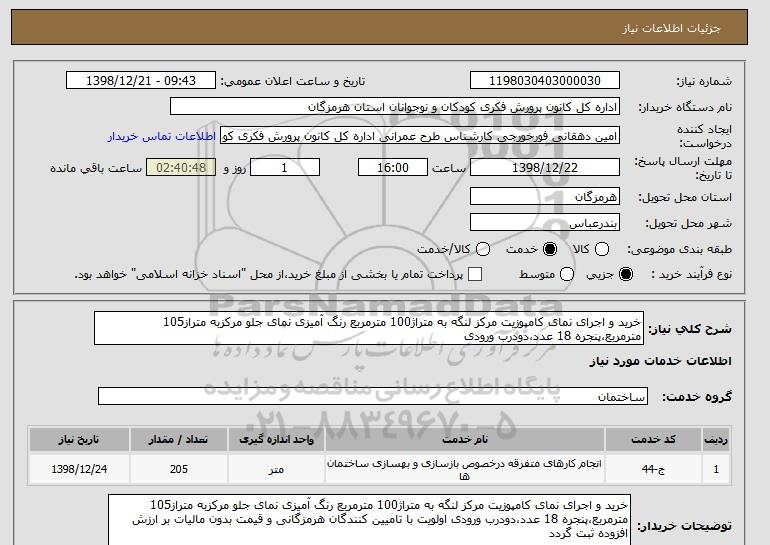Click the deadline time field 16:00
770x545 pixels.
[393, 167]
